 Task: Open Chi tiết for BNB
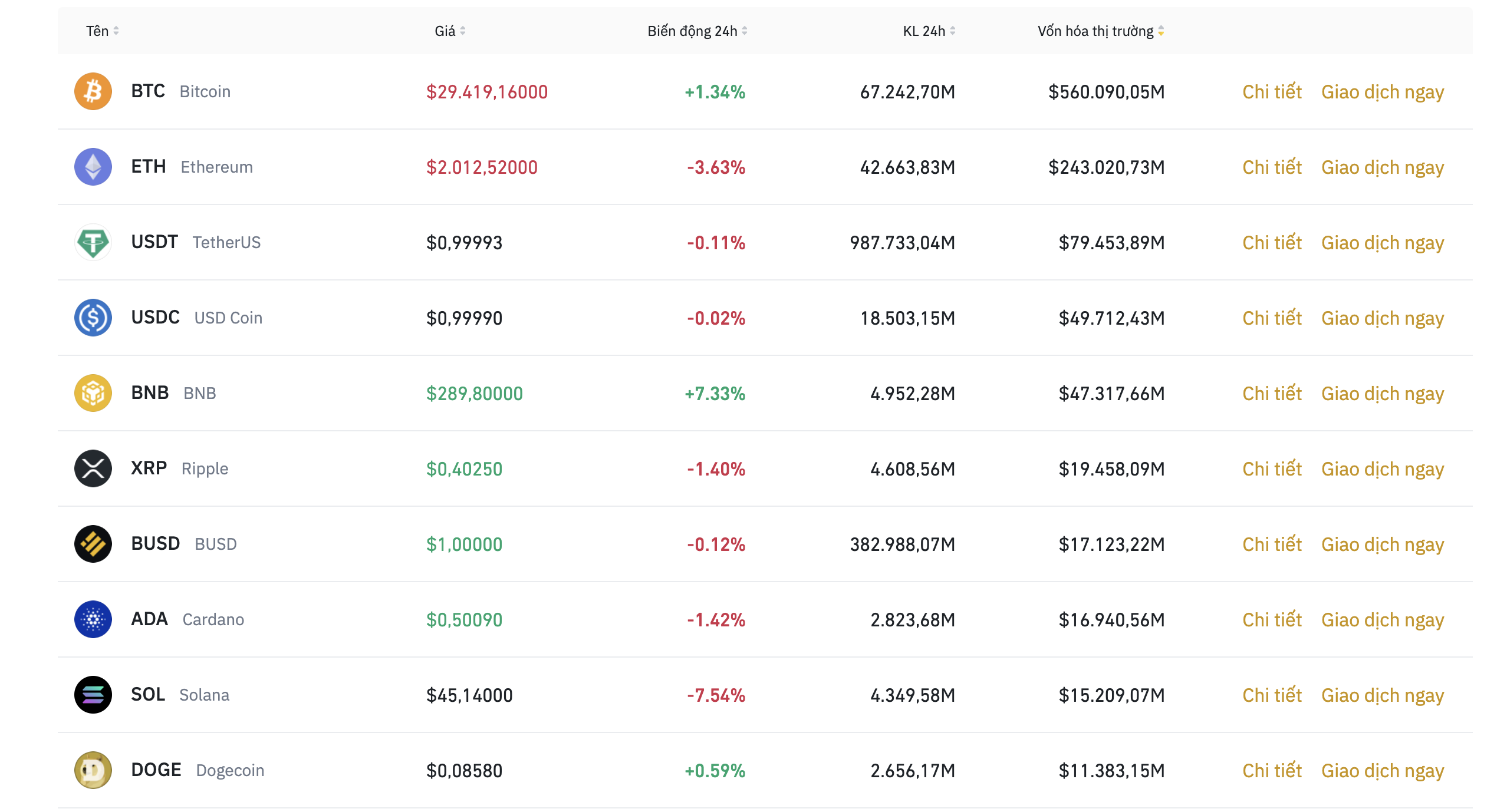click(1272, 394)
